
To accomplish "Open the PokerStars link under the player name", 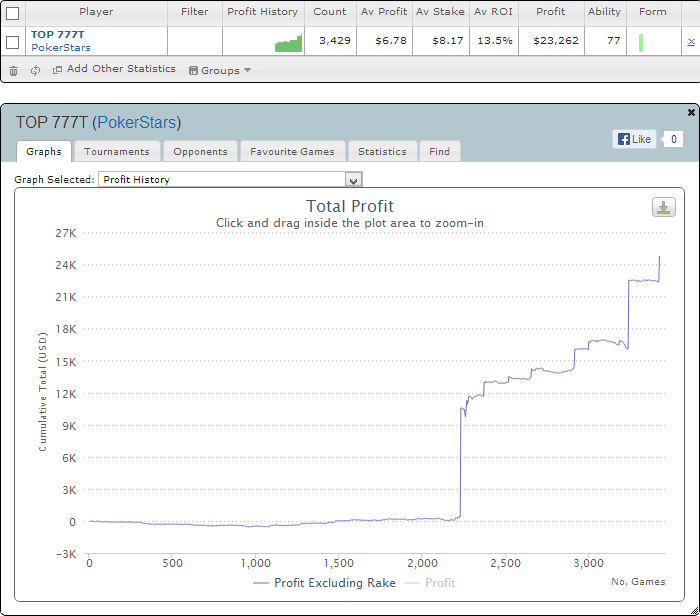I will click(61, 47).
